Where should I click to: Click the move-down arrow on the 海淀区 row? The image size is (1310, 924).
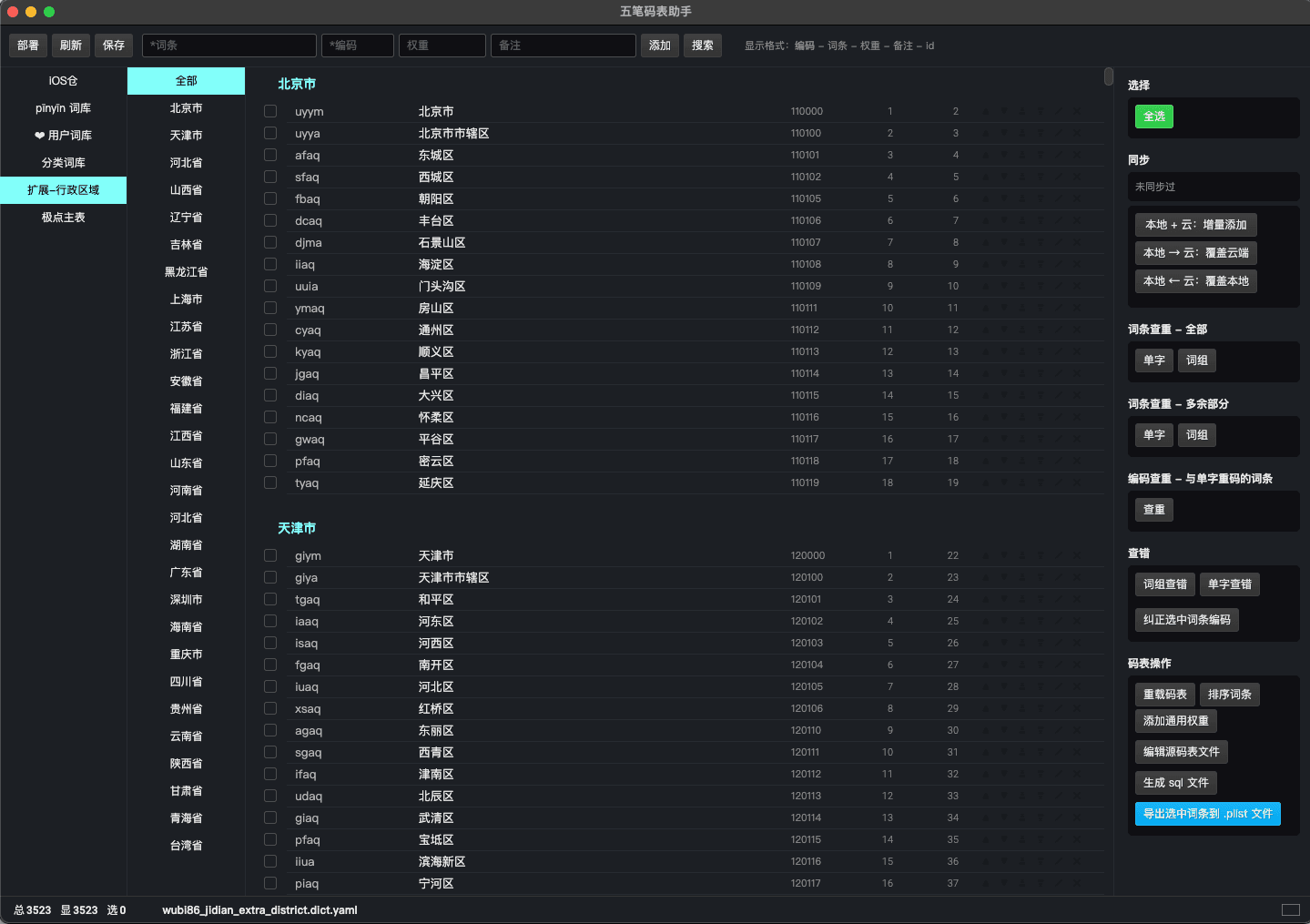pos(1004,265)
